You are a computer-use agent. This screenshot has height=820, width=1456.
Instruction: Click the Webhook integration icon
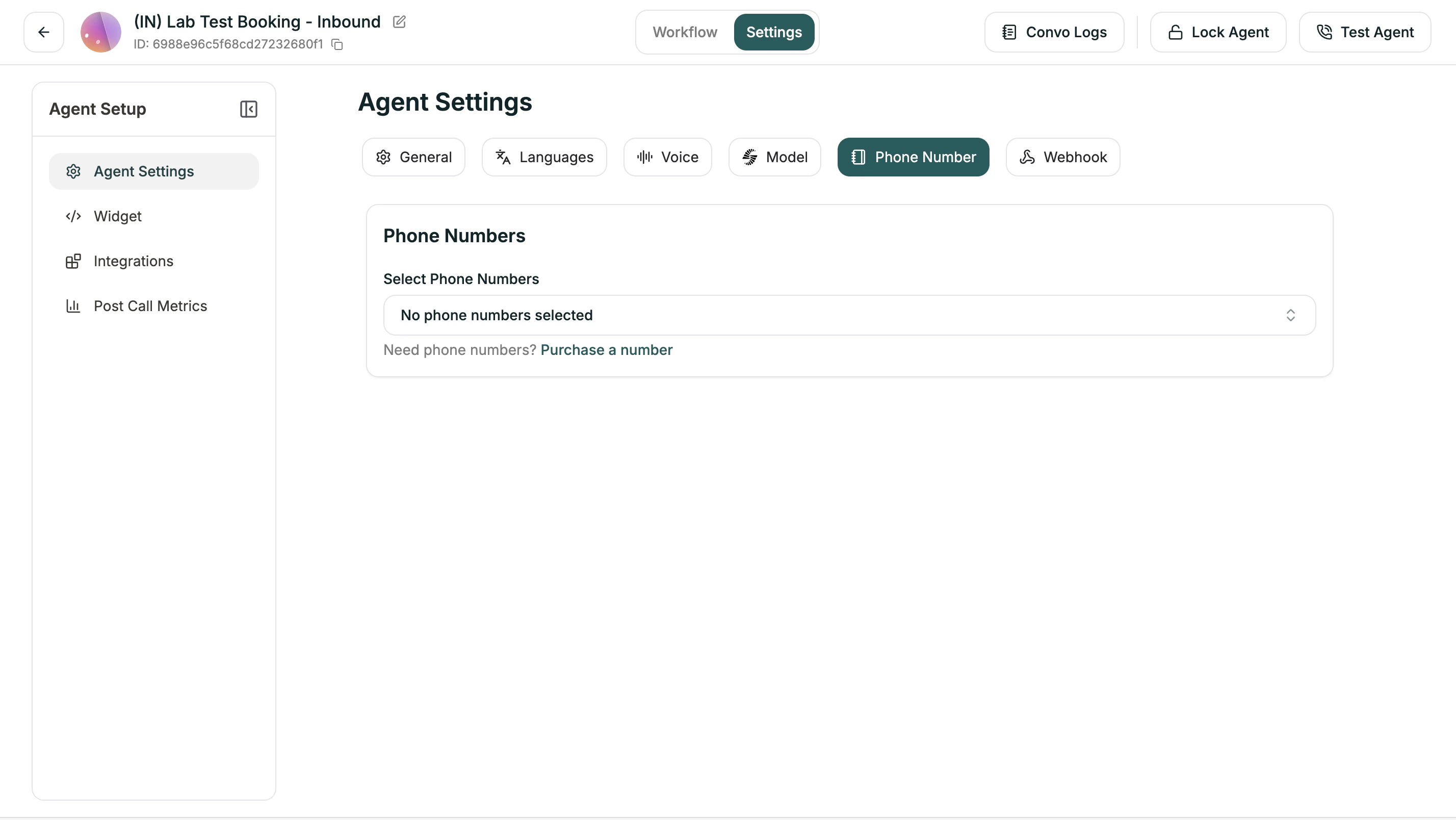(x=1028, y=157)
